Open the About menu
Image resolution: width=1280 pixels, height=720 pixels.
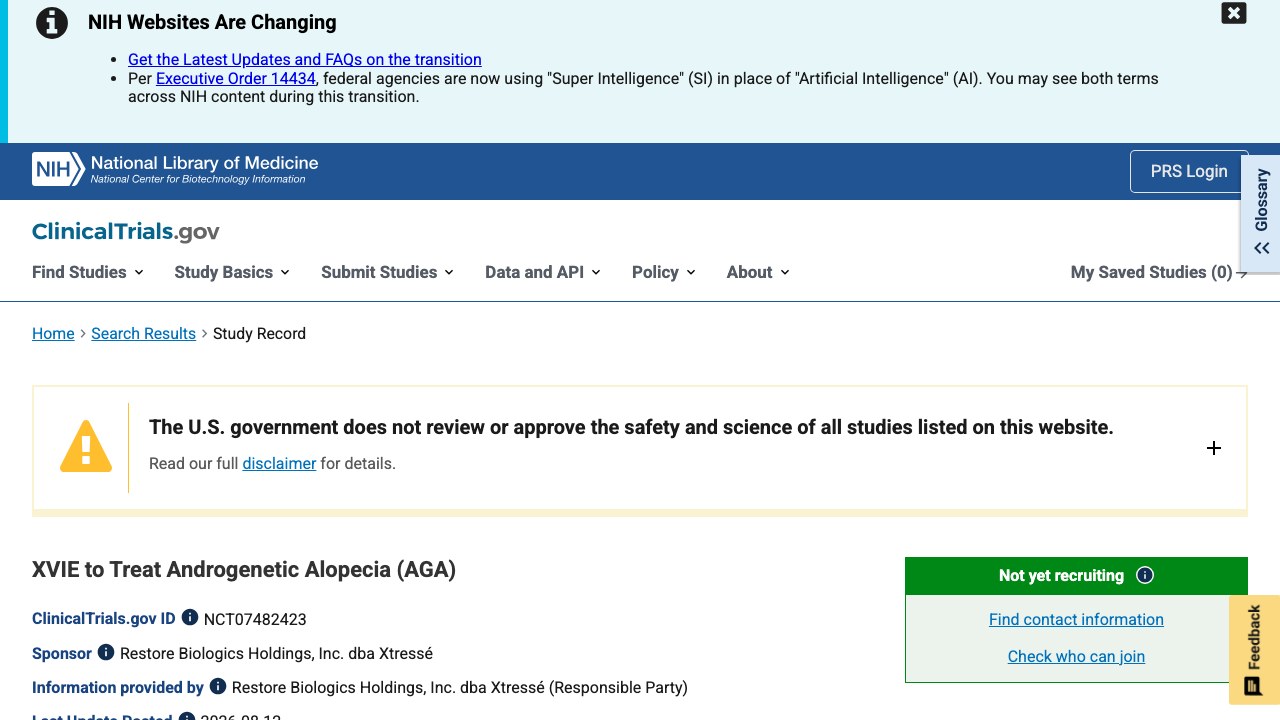tap(758, 272)
